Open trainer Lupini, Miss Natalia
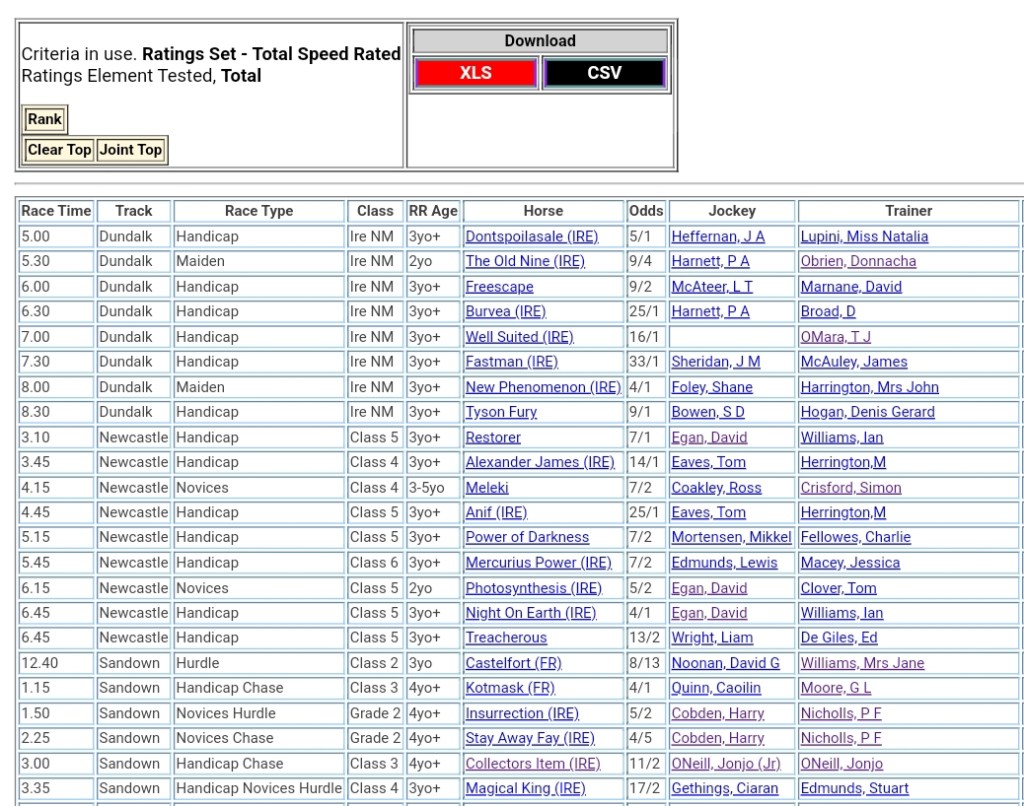The height and width of the screenshot is (806, 1024). click(864, 237)
